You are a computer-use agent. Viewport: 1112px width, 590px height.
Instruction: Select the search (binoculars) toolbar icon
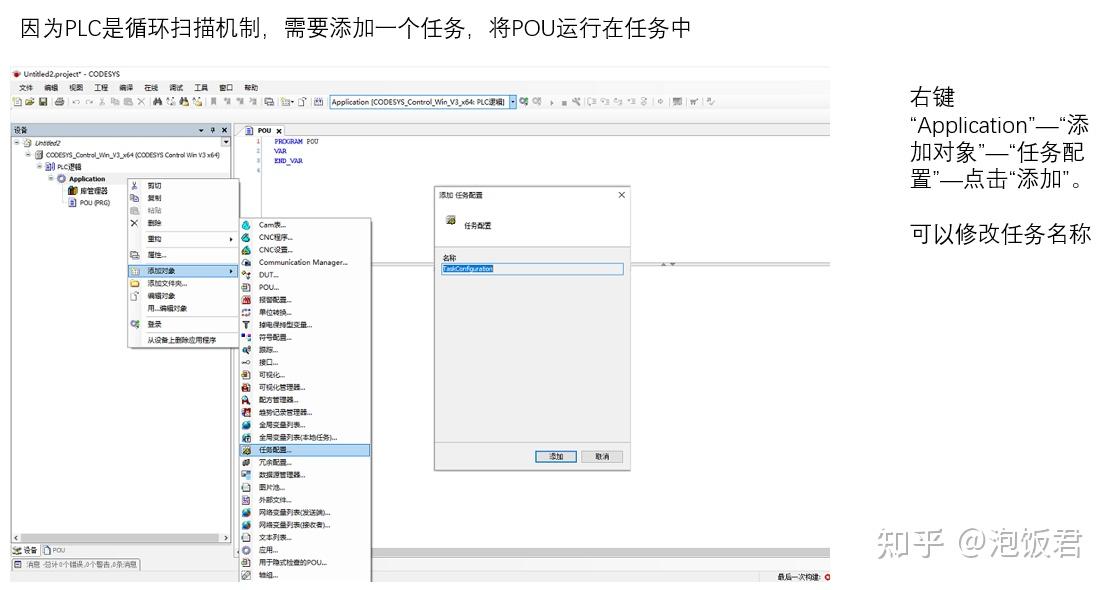(158, 101)
